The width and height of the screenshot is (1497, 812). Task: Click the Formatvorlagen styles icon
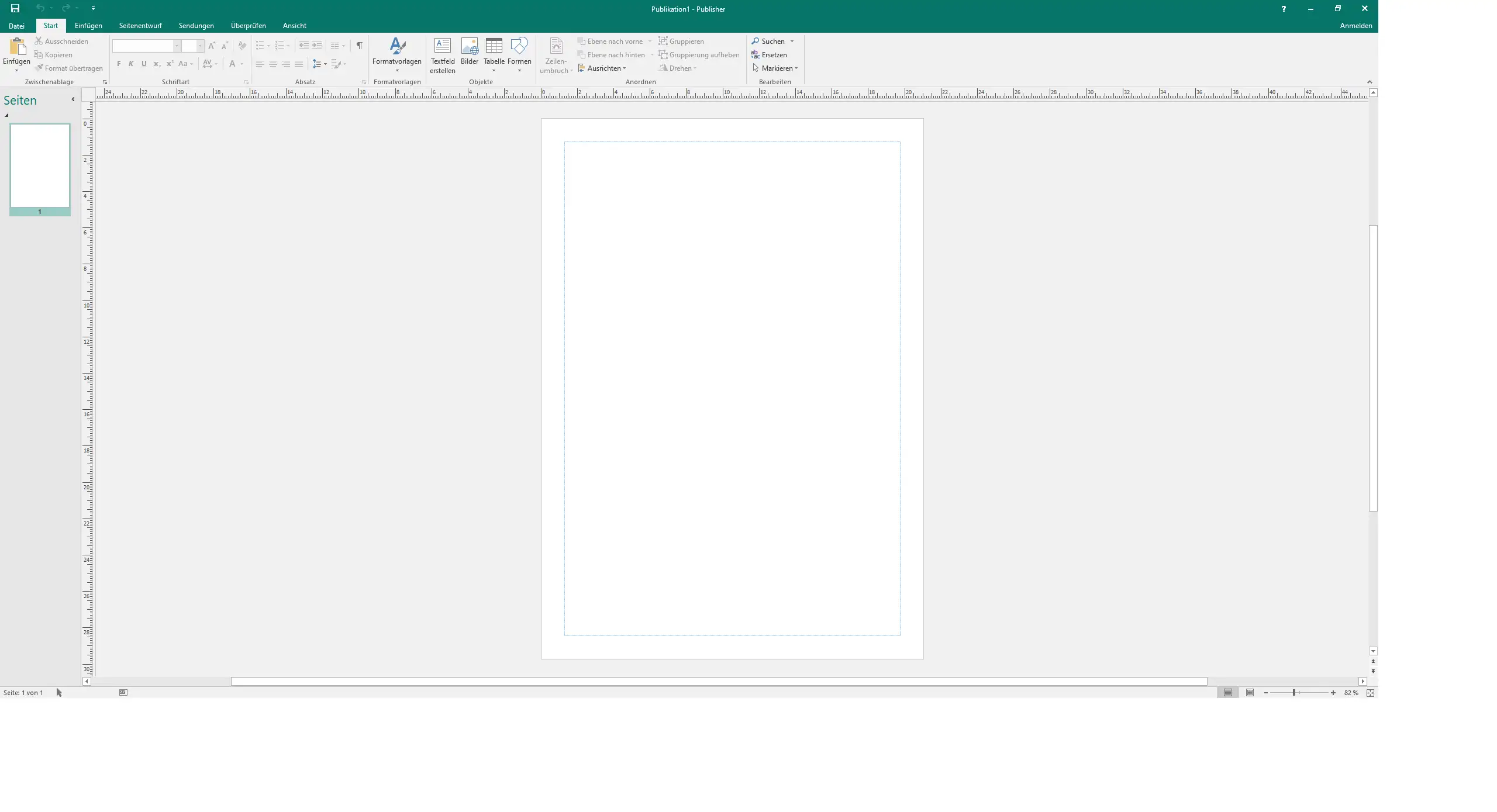(x=397, y=47)
